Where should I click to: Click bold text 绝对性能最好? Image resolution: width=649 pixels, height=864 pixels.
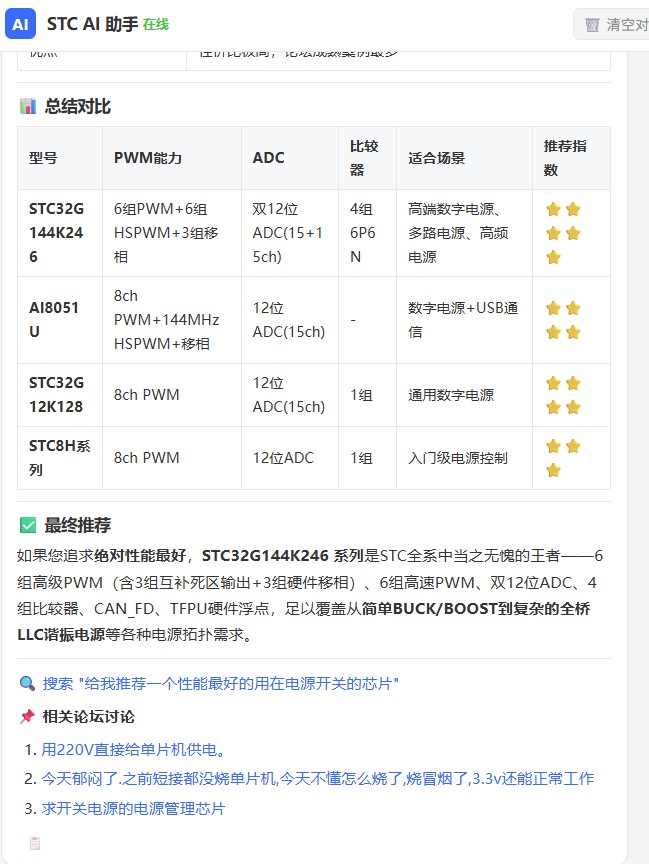point(140,555)
